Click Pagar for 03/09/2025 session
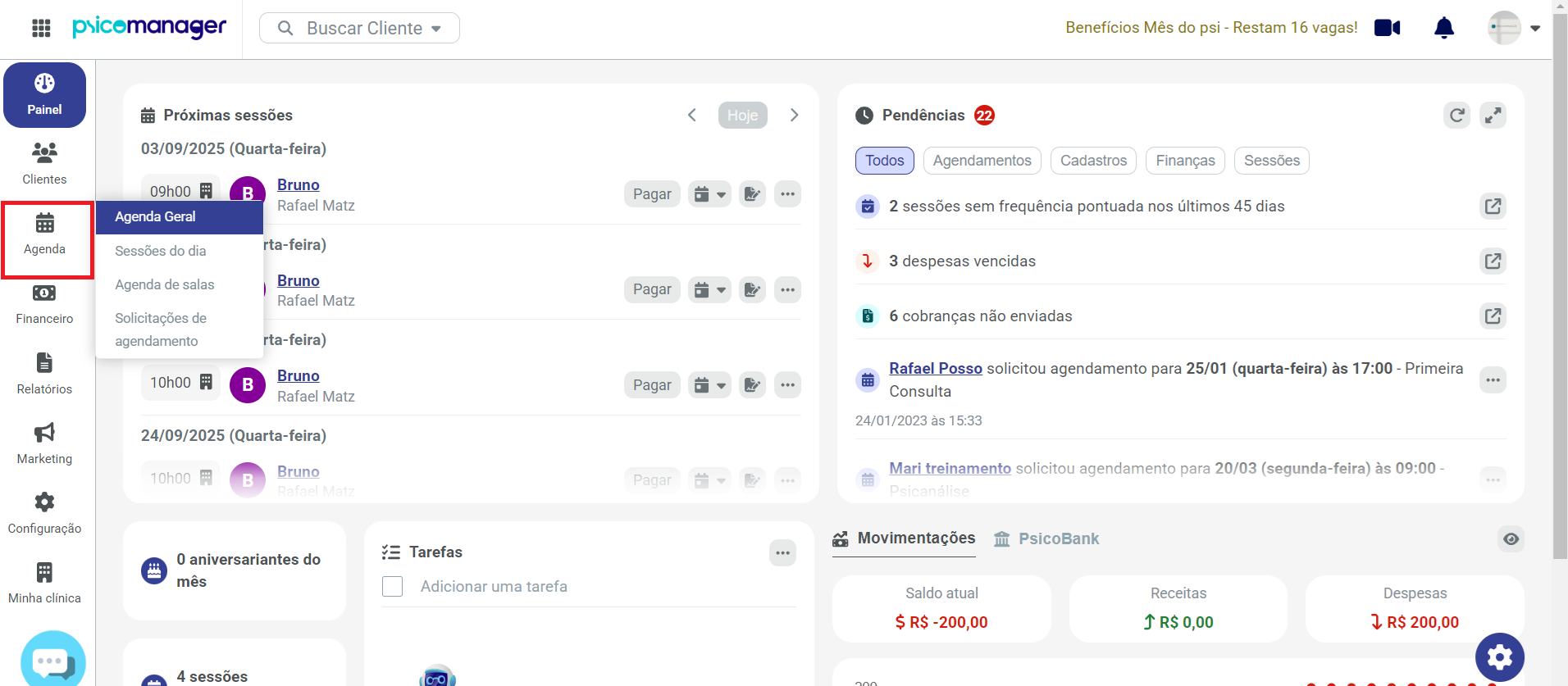 pyautogui.click(x=652, y=194)
